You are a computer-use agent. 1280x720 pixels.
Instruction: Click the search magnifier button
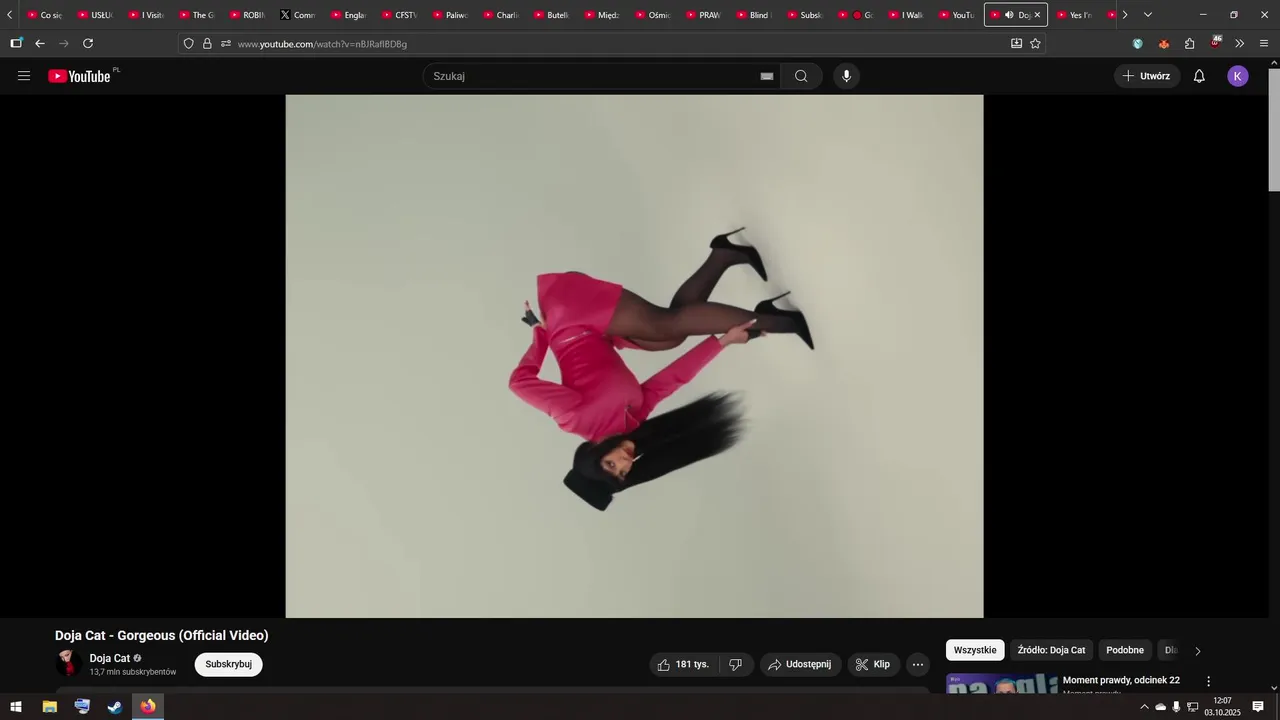tap(801, 76)
